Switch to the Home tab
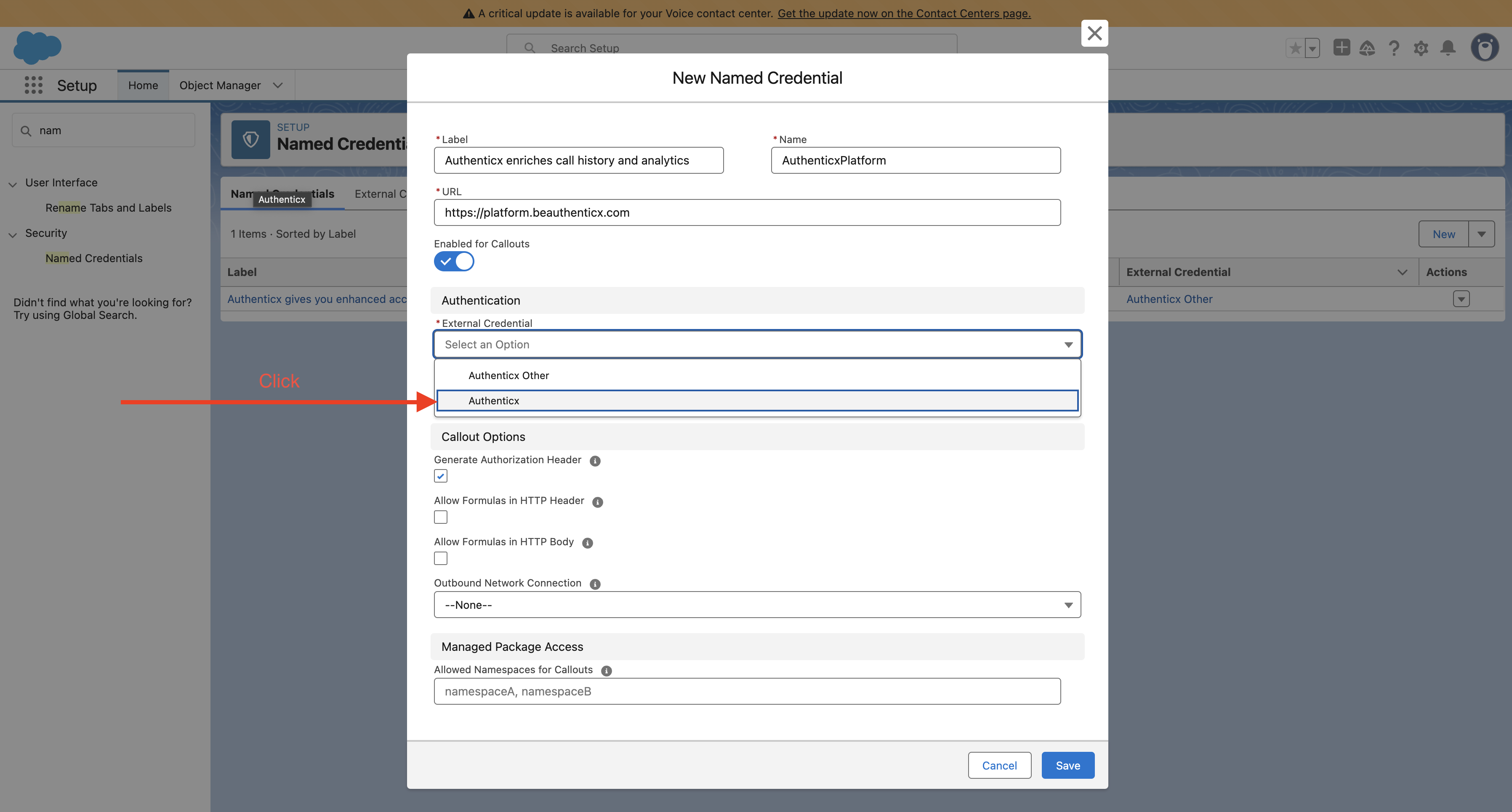This screenshot has width=1512, height=812. click(143, 85)
